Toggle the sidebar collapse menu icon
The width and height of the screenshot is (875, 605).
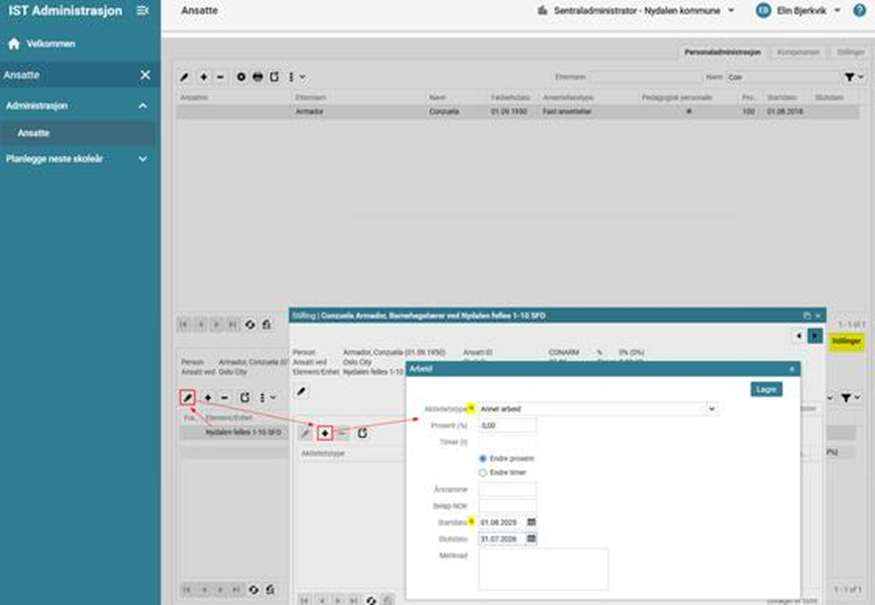[x=142, y=10]
